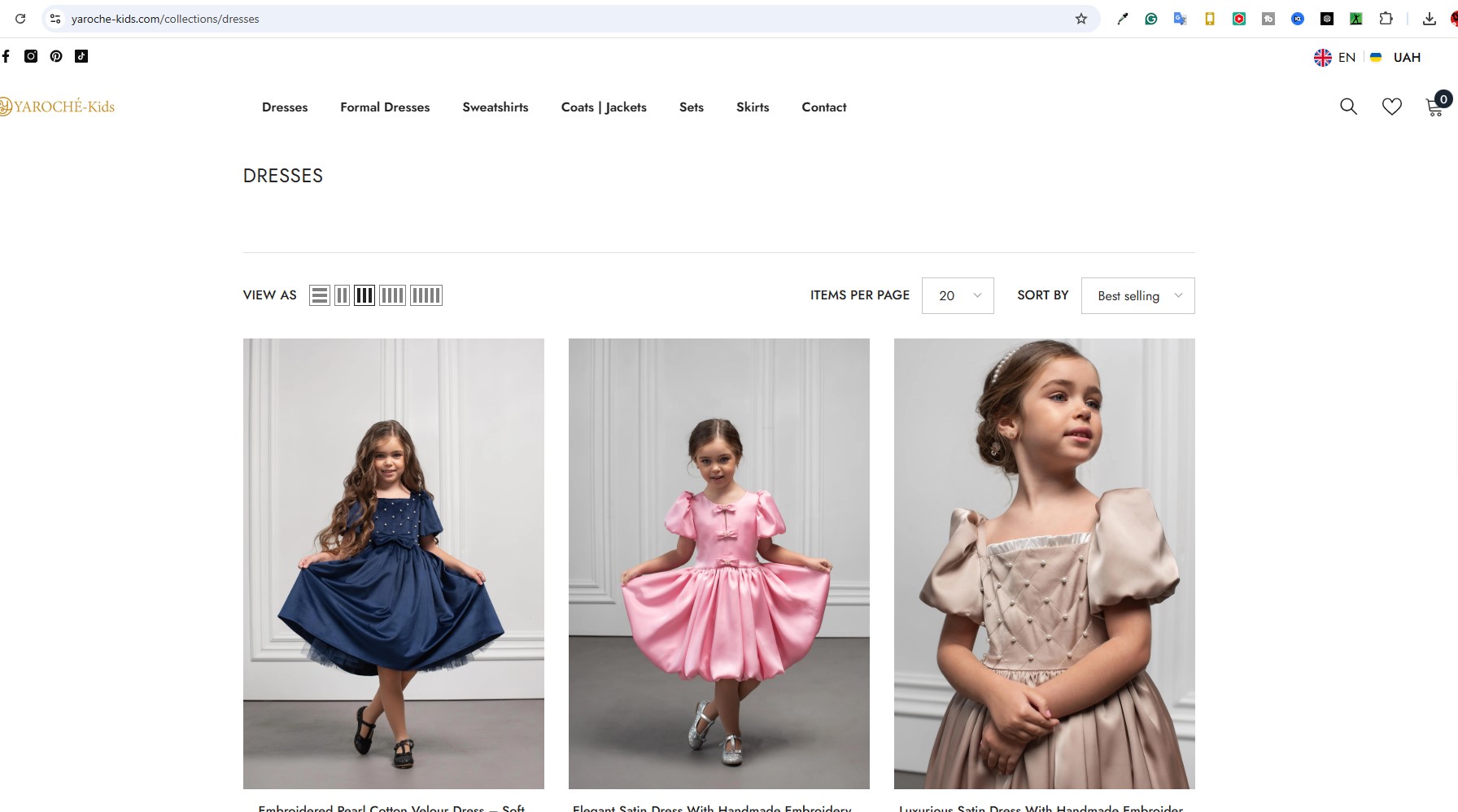The image size is (1458, 812).
Task: Open the site search magnifier
Action: [x=1348, y=107]
